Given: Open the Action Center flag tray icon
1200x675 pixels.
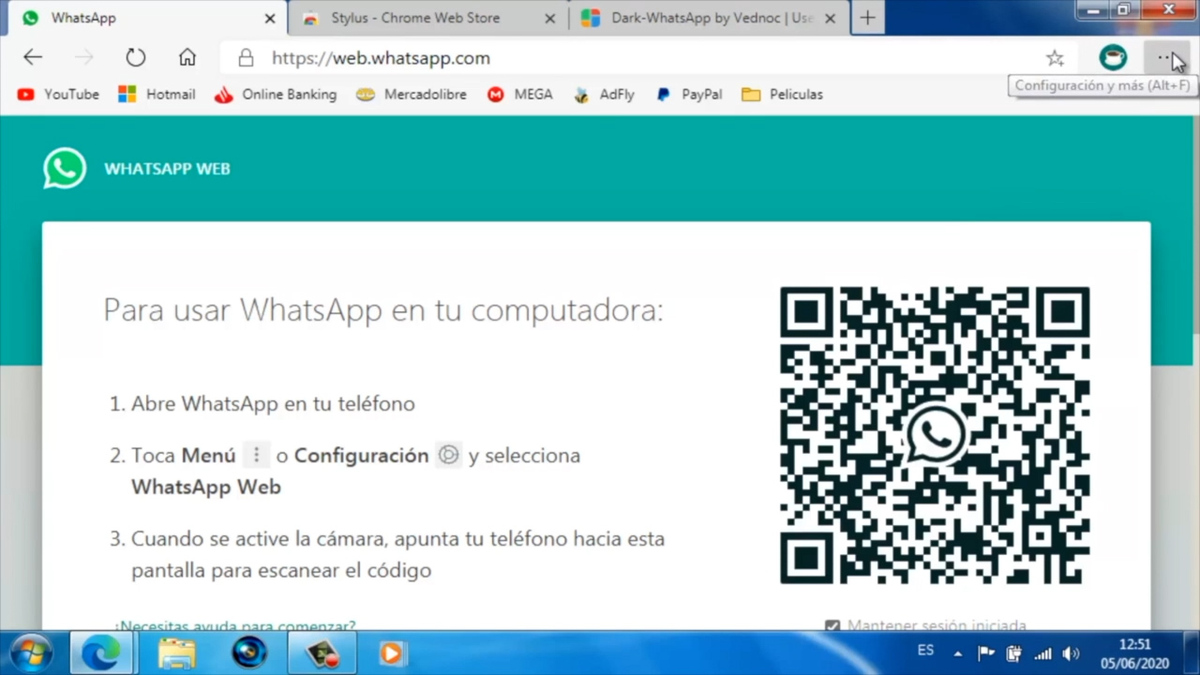Looking at the screenshot, I should [986, 654].
